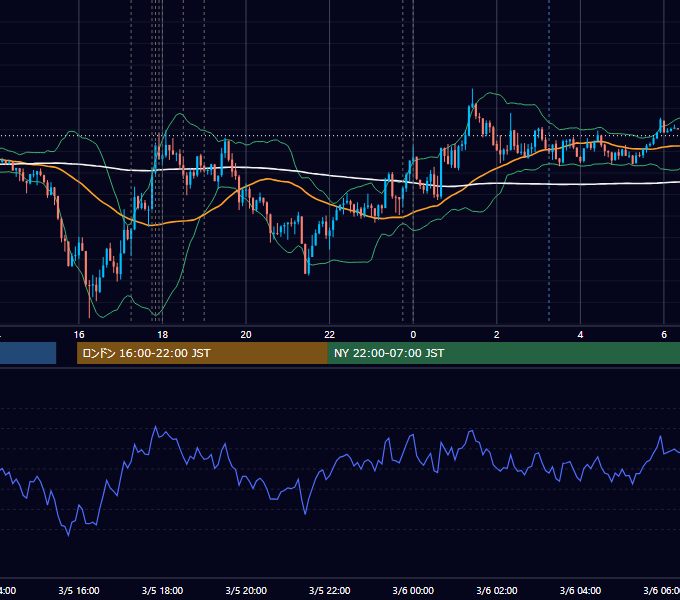
Task: Select the "16" hour label on the price chart axis
Action: 79,335
